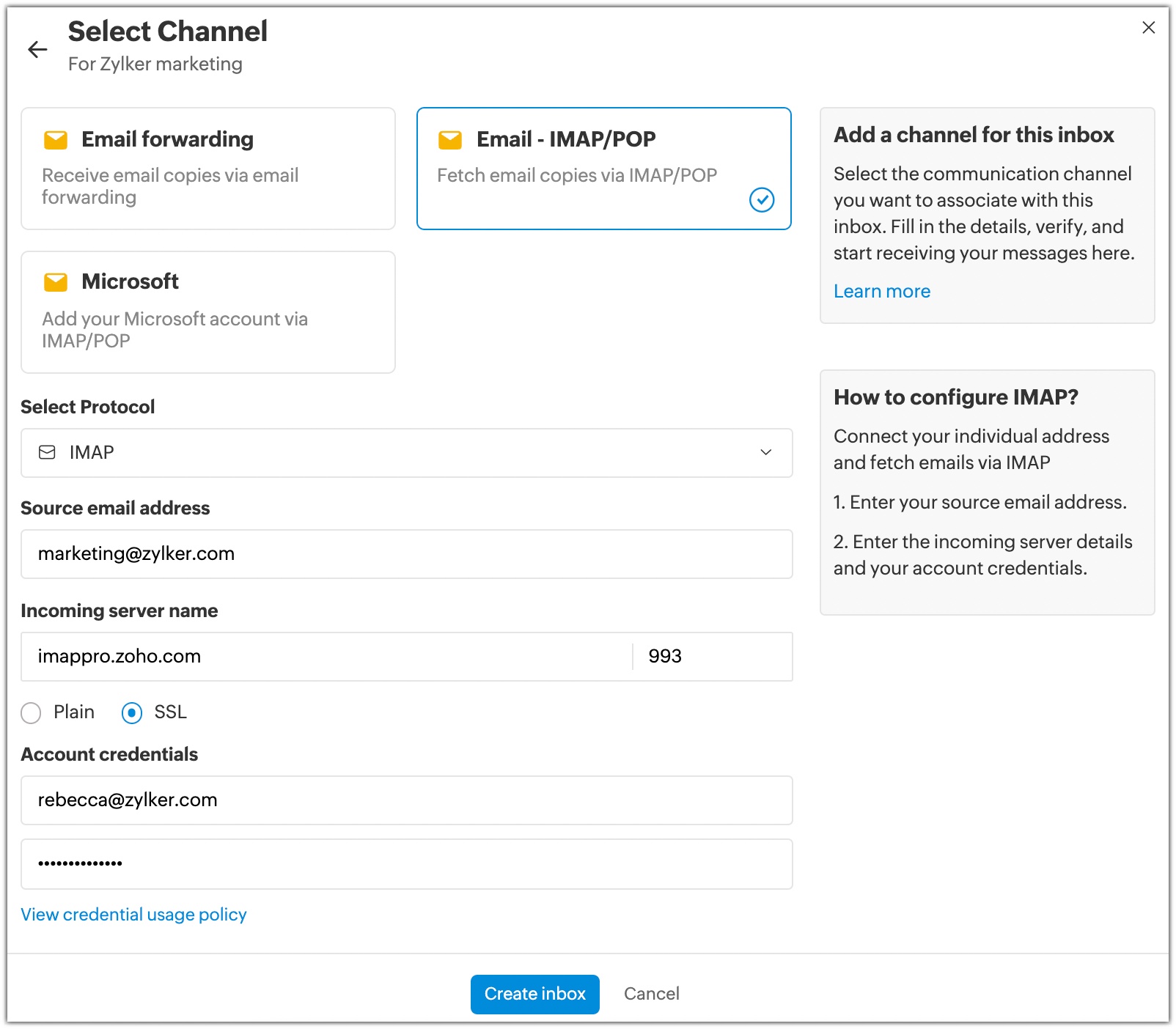Viewport: 1176px width, 1029px height.
Task: Click the Email forwarding envelope icon
Action: click(x=56, y=139)
